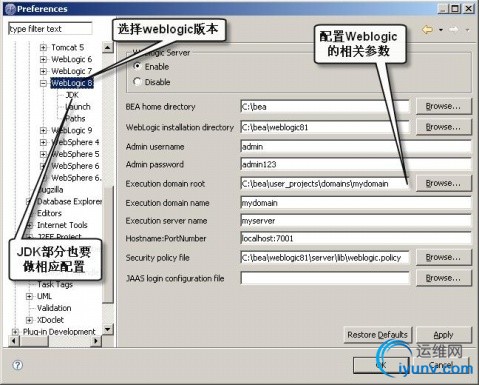
Task: Expand the WebLogic 7 tree node
Action: tap(43, 71)
